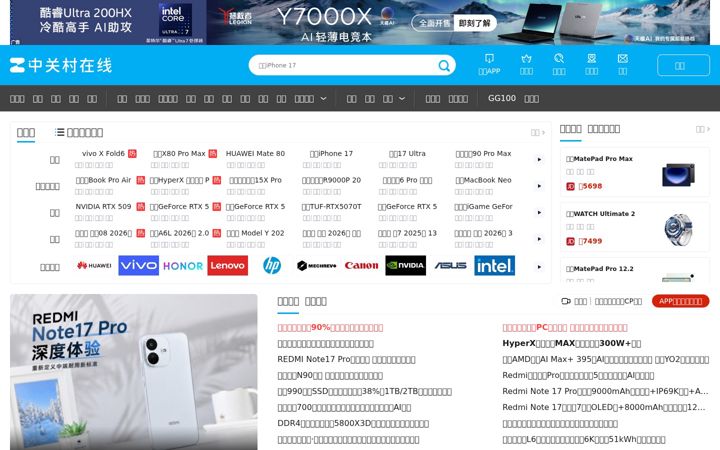Open the first chevron dropdown in the dark navigation bar
720x450 pixels.
tap(323, 98)
